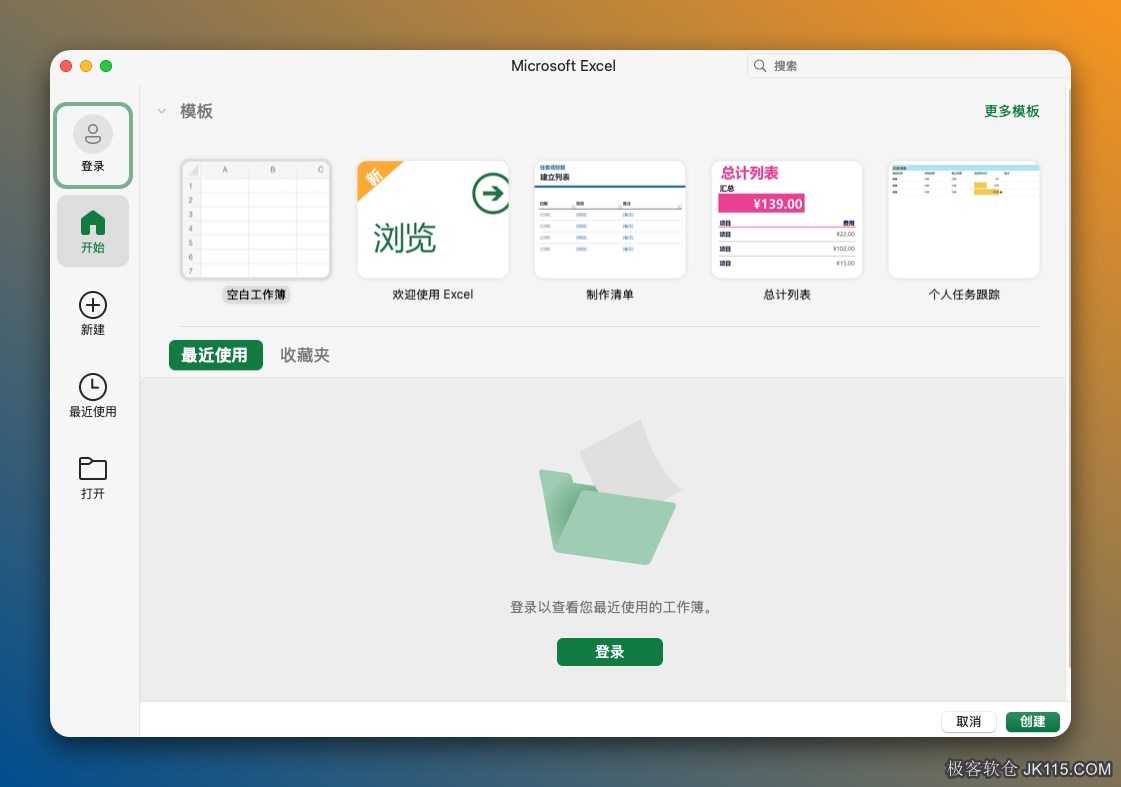Click the 模板 section heading
Viewport: 1121px width, 787px height.
pos(197,111)
